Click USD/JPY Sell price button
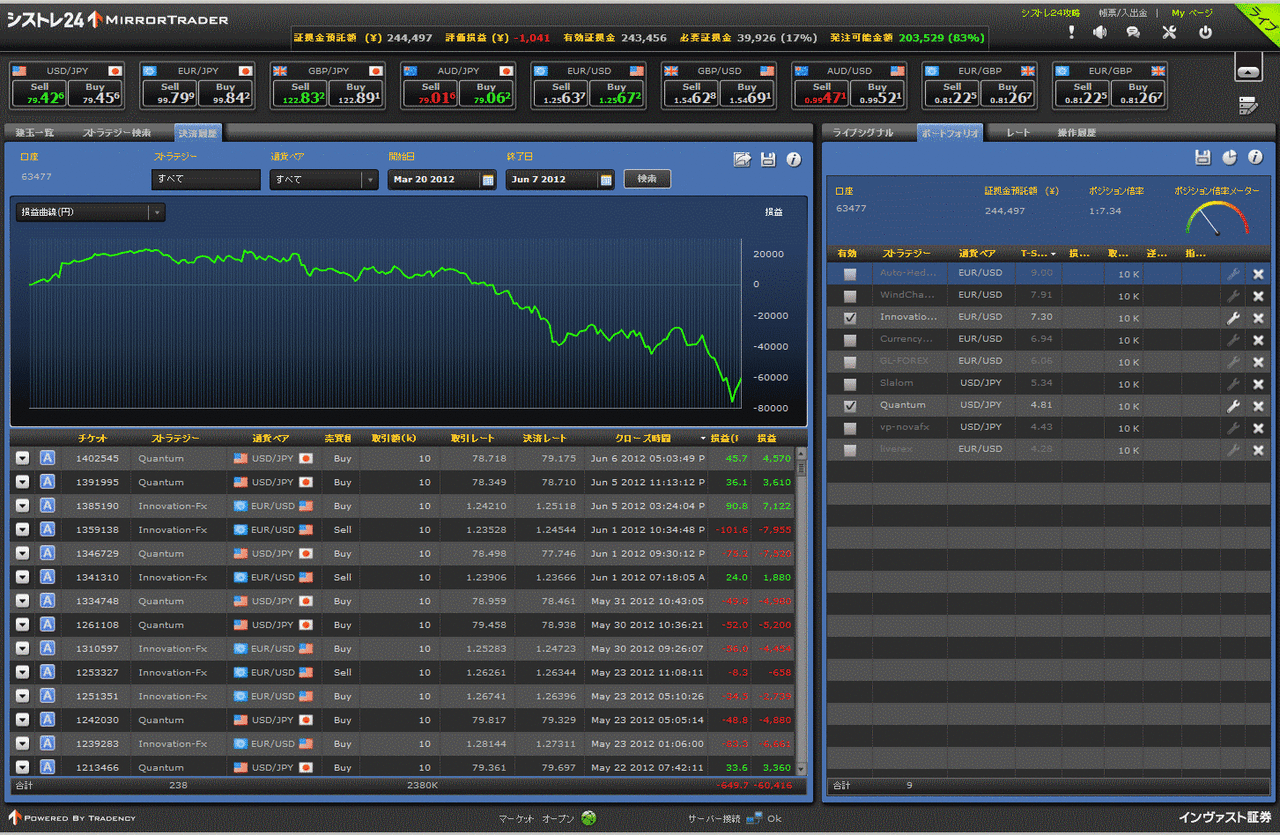This screenshot has height=835, width=1280. [38, 94]
